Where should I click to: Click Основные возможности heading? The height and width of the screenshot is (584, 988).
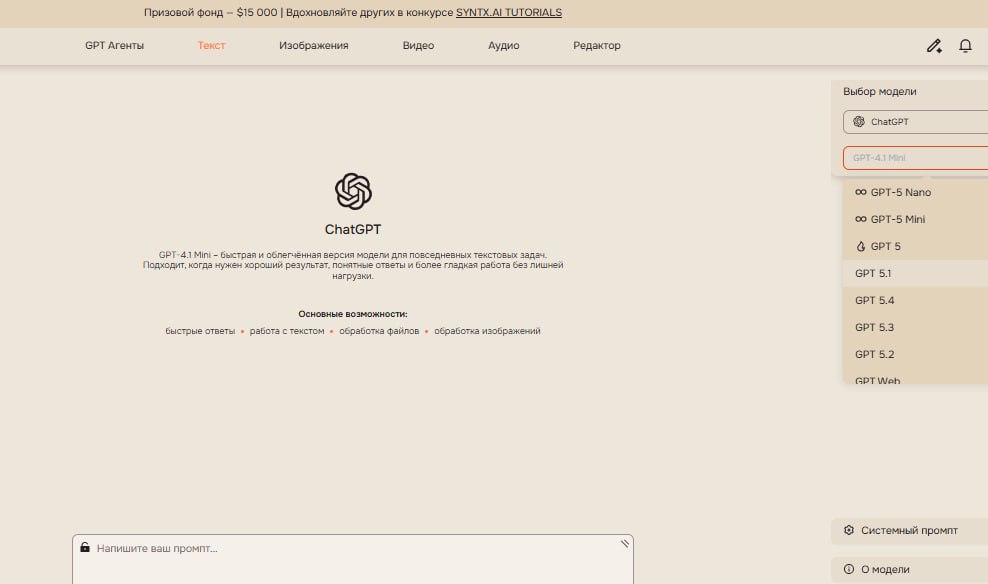tap(353, 314)
